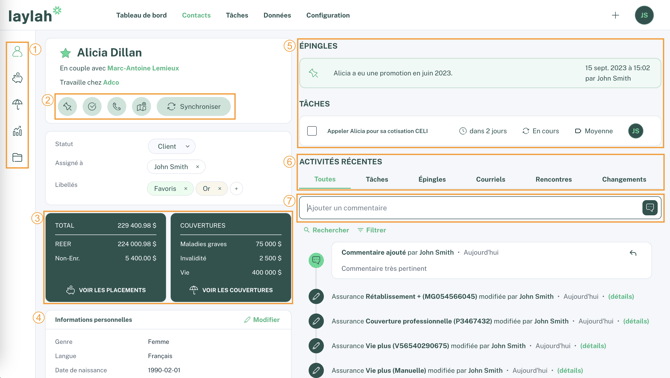
Task: Click the map location action button
Action: (x=141, y=106)
